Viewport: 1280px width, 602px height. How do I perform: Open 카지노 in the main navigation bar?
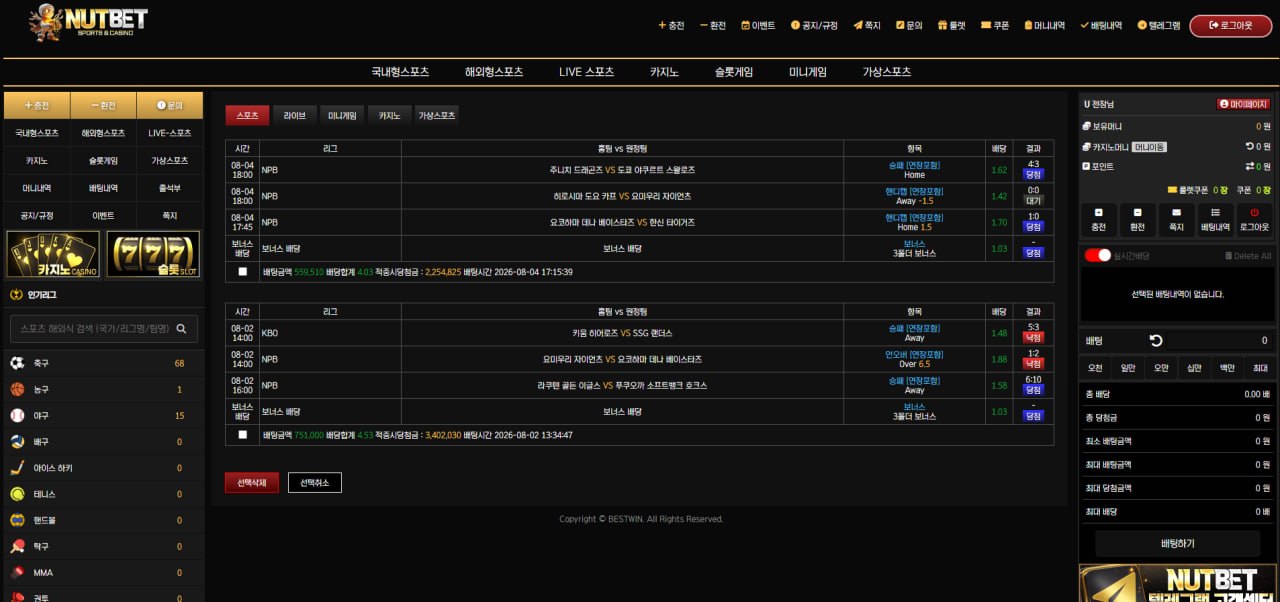664,72
